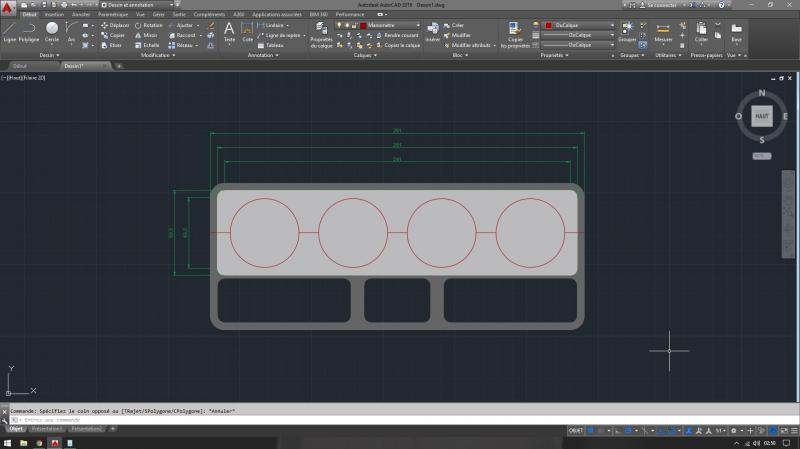The height and width of the screenshot is (449, 800).
Task: Switch to the Insertion ribbon tab
Action: [54, 15]
